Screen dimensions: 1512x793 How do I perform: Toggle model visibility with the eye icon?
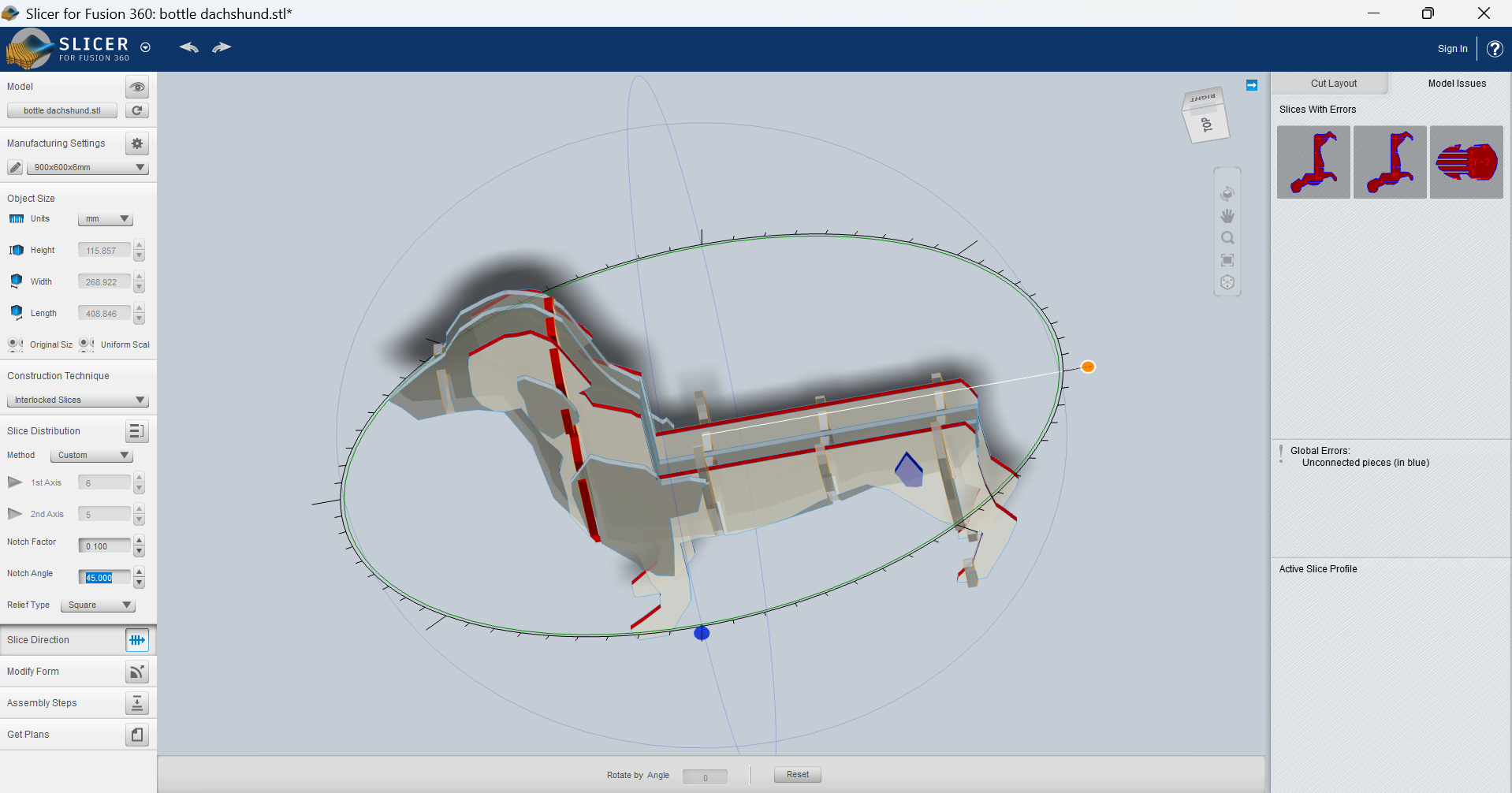tap(137, 87)
